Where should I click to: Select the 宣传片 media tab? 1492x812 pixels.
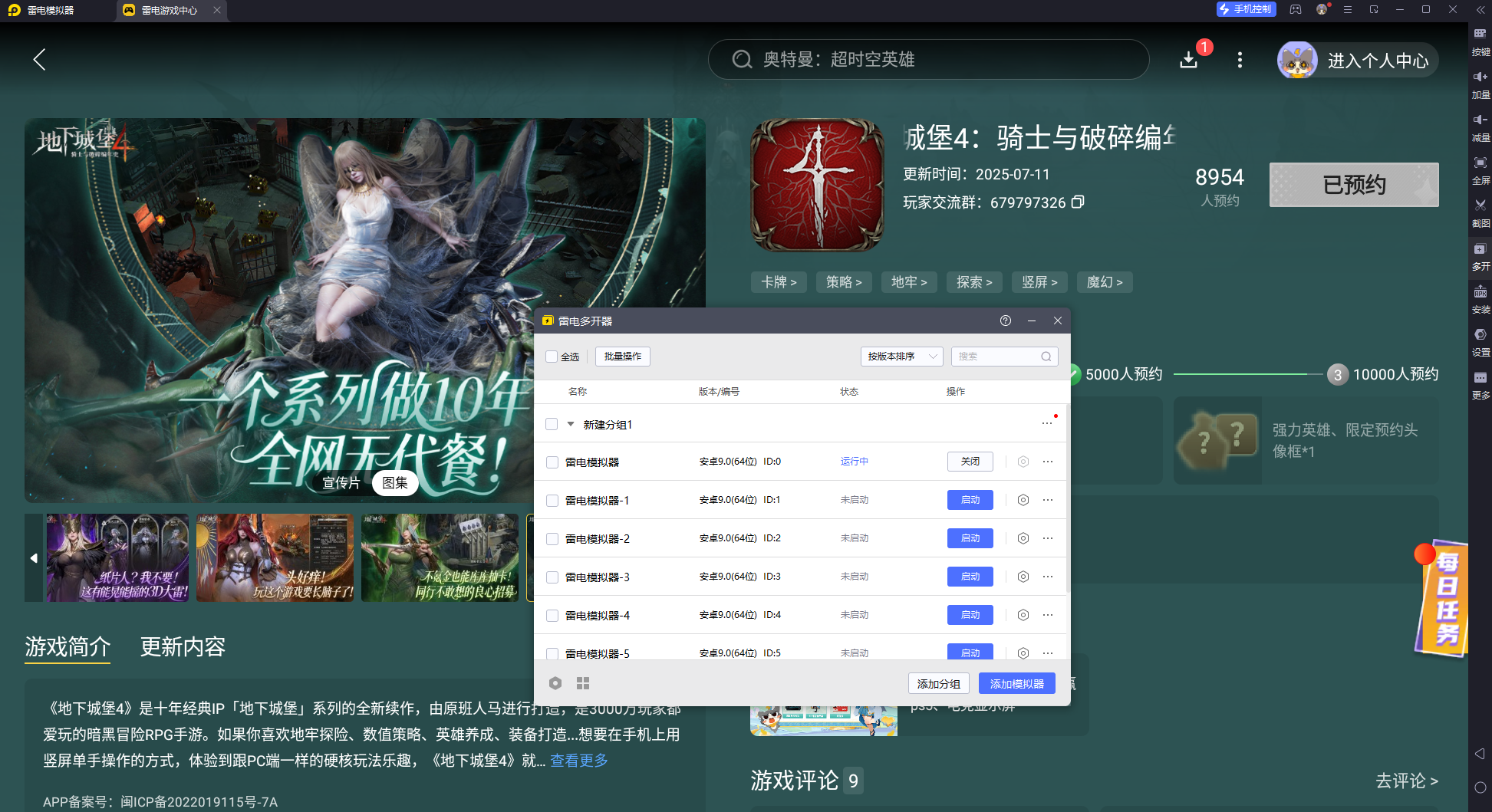341,483
